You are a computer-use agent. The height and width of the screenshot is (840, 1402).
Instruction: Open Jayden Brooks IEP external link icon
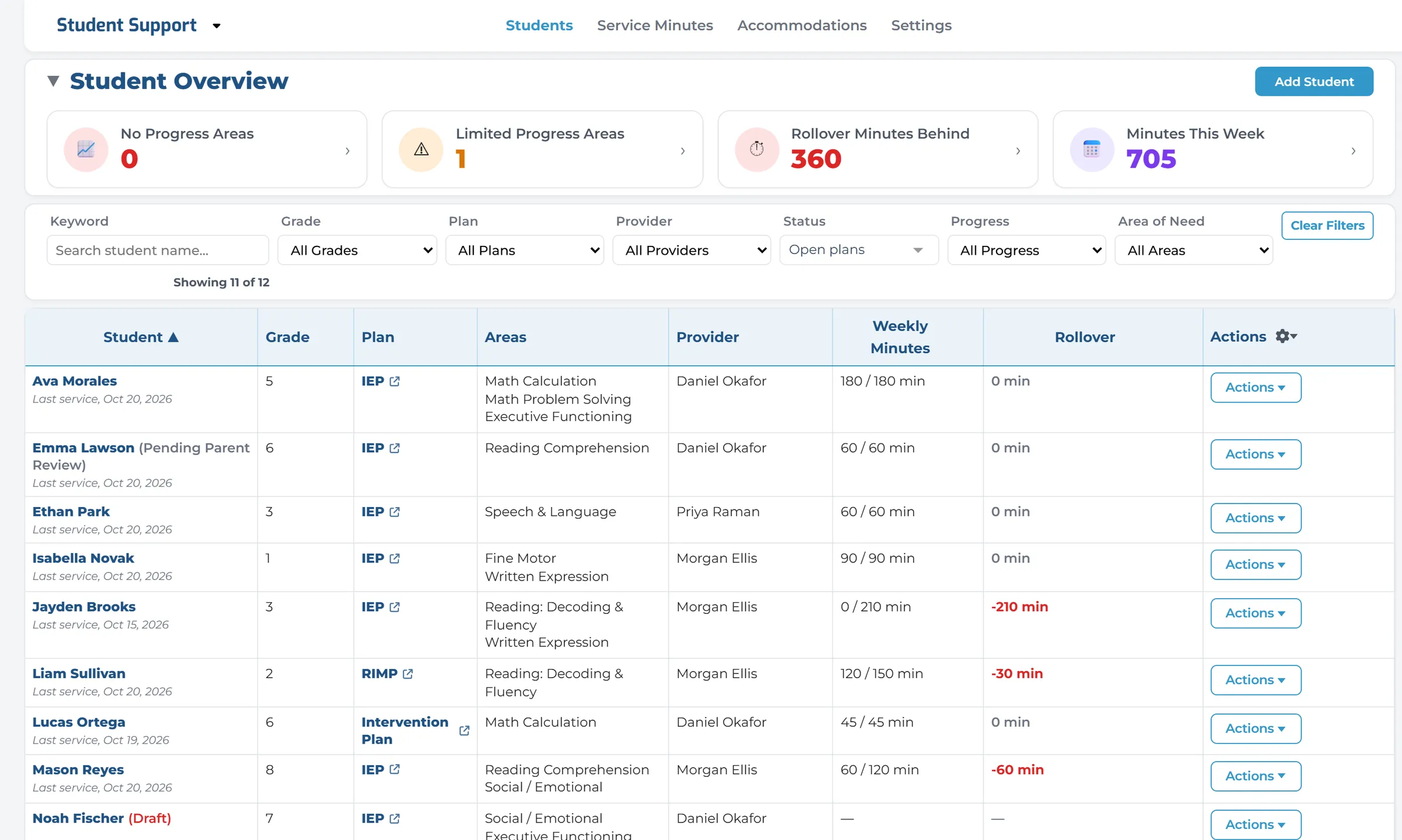coord(394,607)
